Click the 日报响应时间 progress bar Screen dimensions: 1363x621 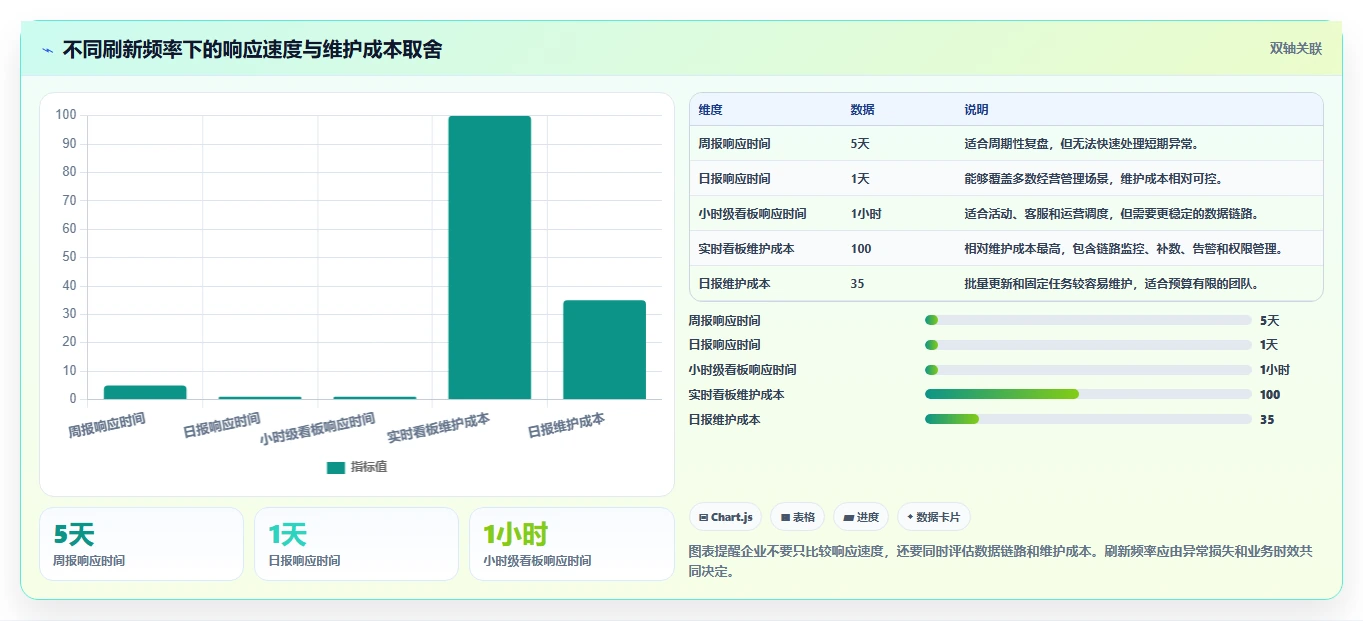(1088, 345)
